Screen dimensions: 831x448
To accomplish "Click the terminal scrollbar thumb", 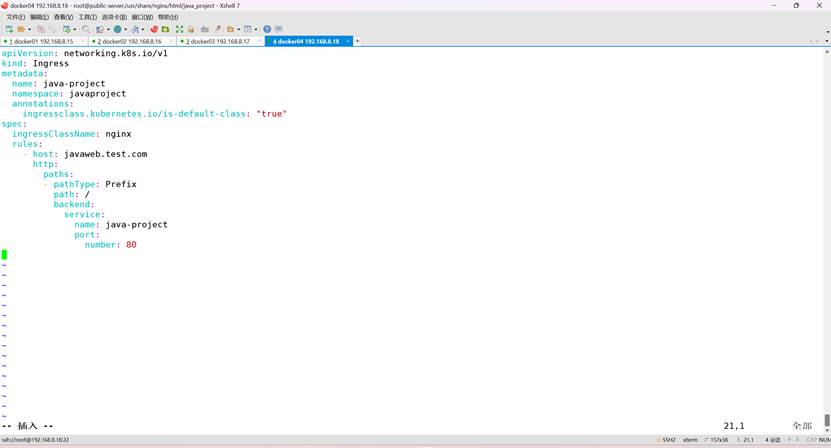I will pyautogui.click(x=827, y=420).
